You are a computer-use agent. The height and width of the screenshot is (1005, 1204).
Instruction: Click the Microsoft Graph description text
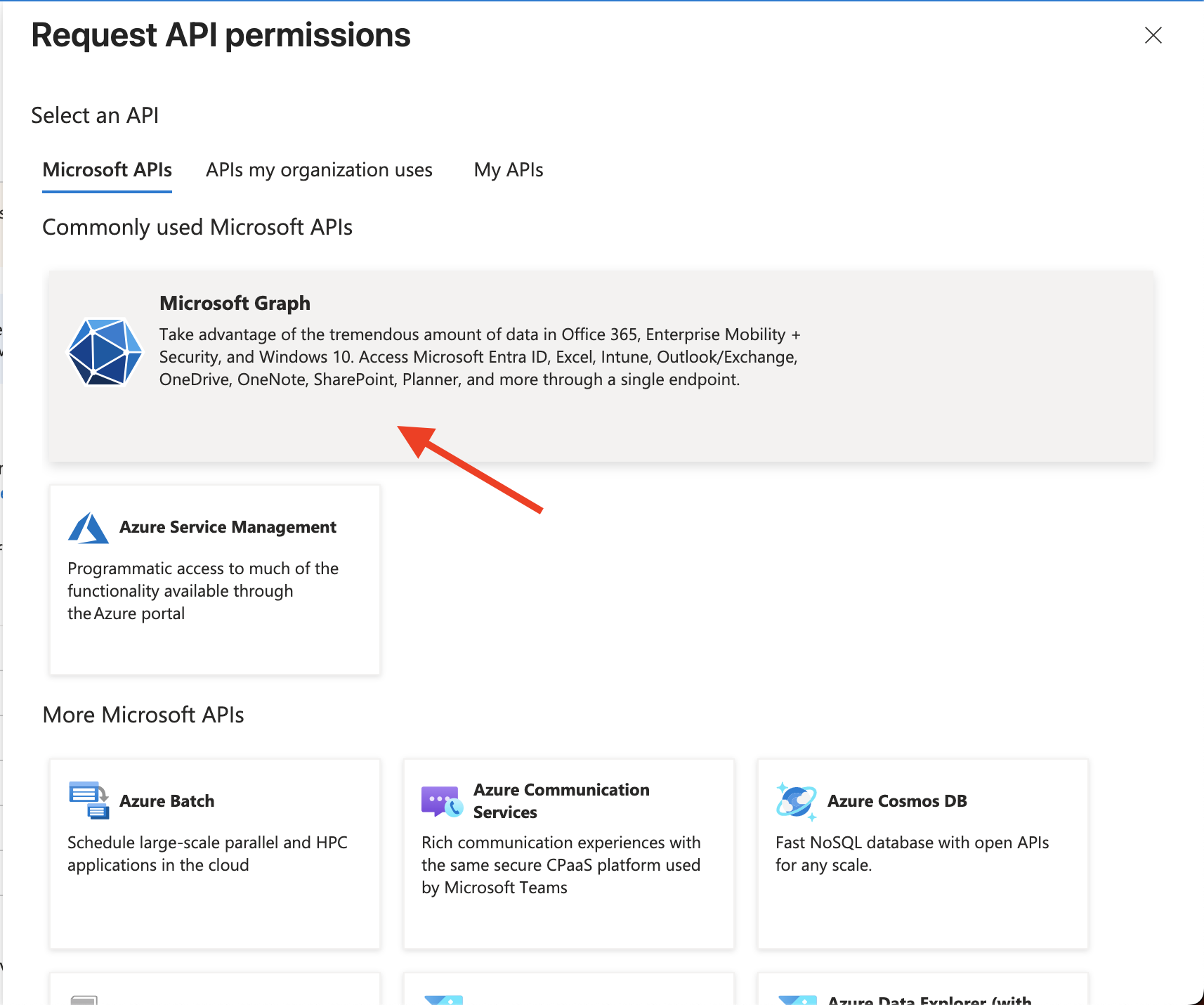[479, 357]
